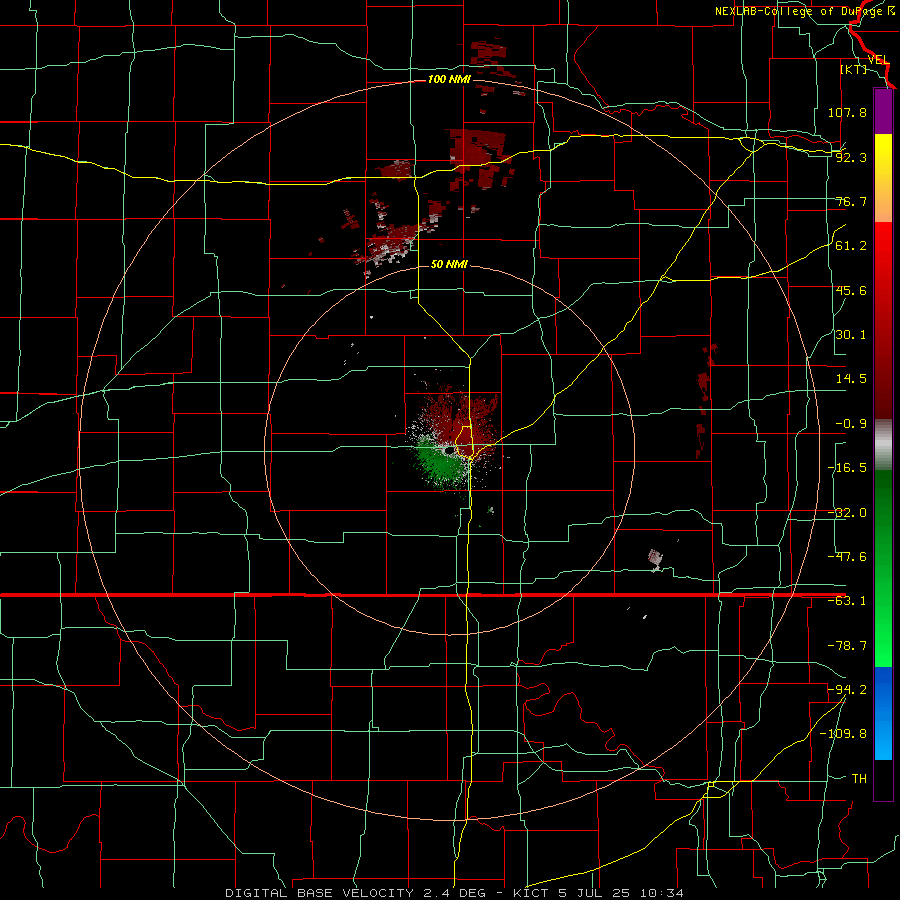This screenshot has height=900, width=900.
Task: Pick the purple segment of velocity color bar
Action: (883, 111)
